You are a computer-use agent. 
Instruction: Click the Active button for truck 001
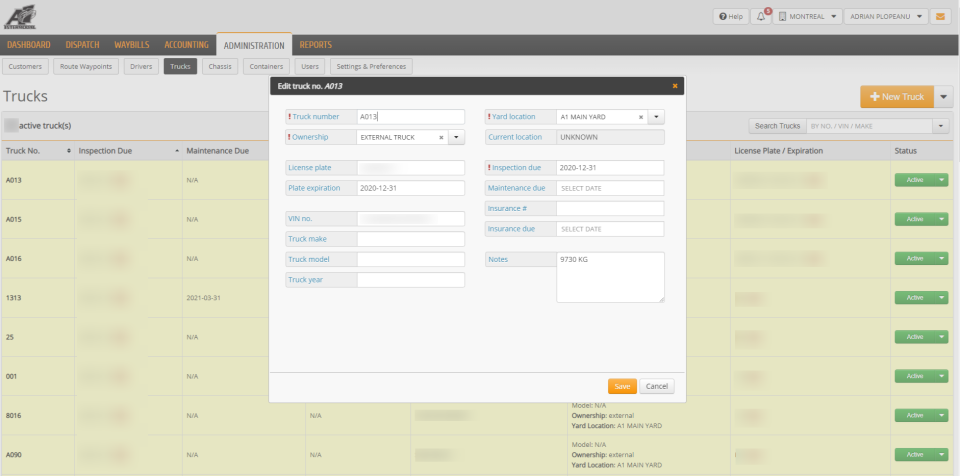[915, 376]
